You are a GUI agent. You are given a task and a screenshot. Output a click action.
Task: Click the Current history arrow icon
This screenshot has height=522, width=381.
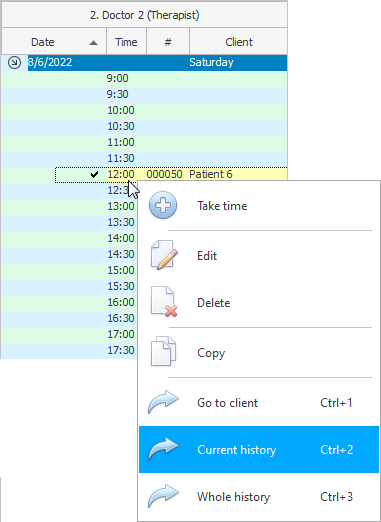tap(163, 449)
